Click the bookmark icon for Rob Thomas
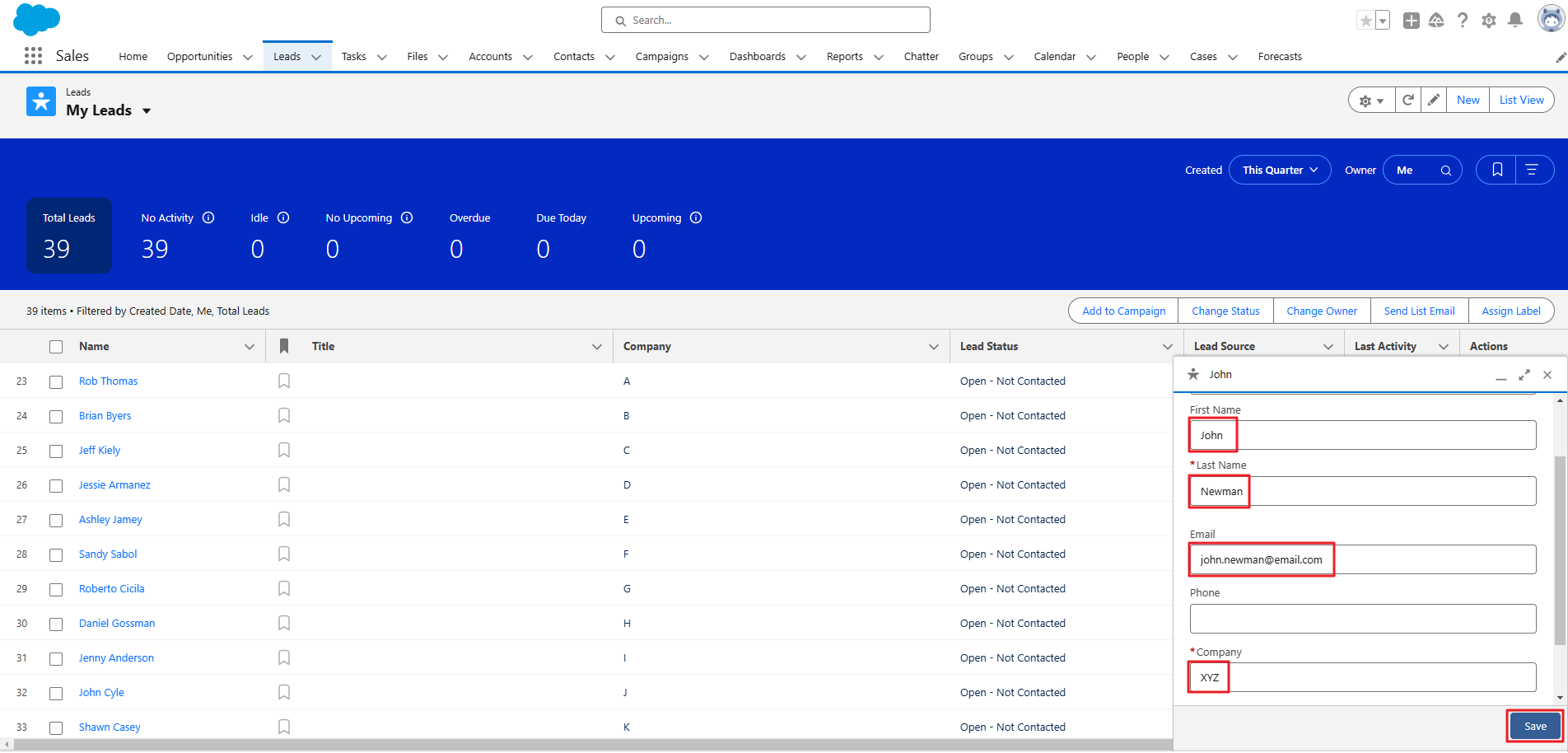This screenshot has width=1568, height=753. click(x=284, y=381)
